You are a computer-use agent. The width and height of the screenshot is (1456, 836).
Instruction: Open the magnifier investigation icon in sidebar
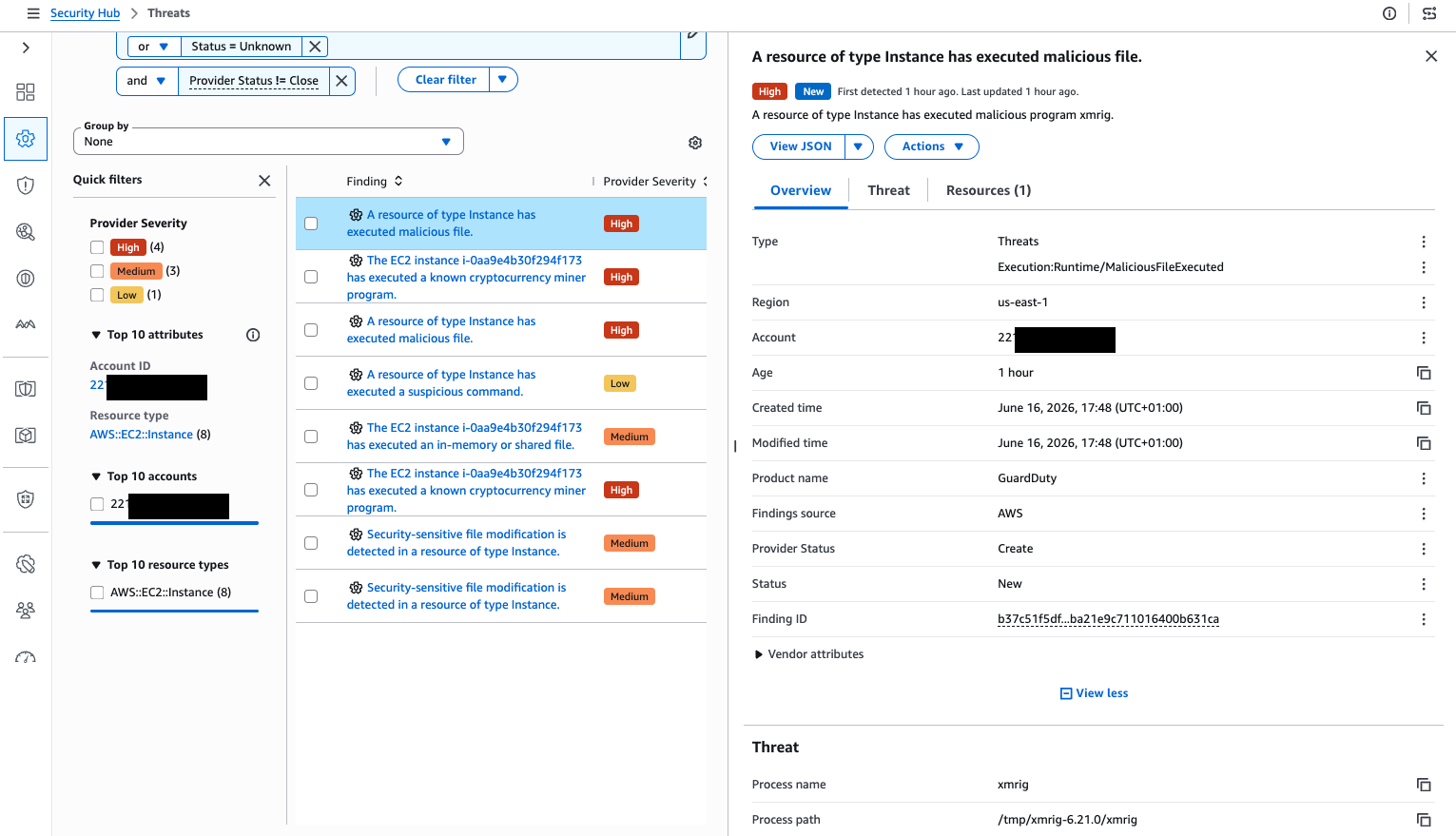(26, 232)
